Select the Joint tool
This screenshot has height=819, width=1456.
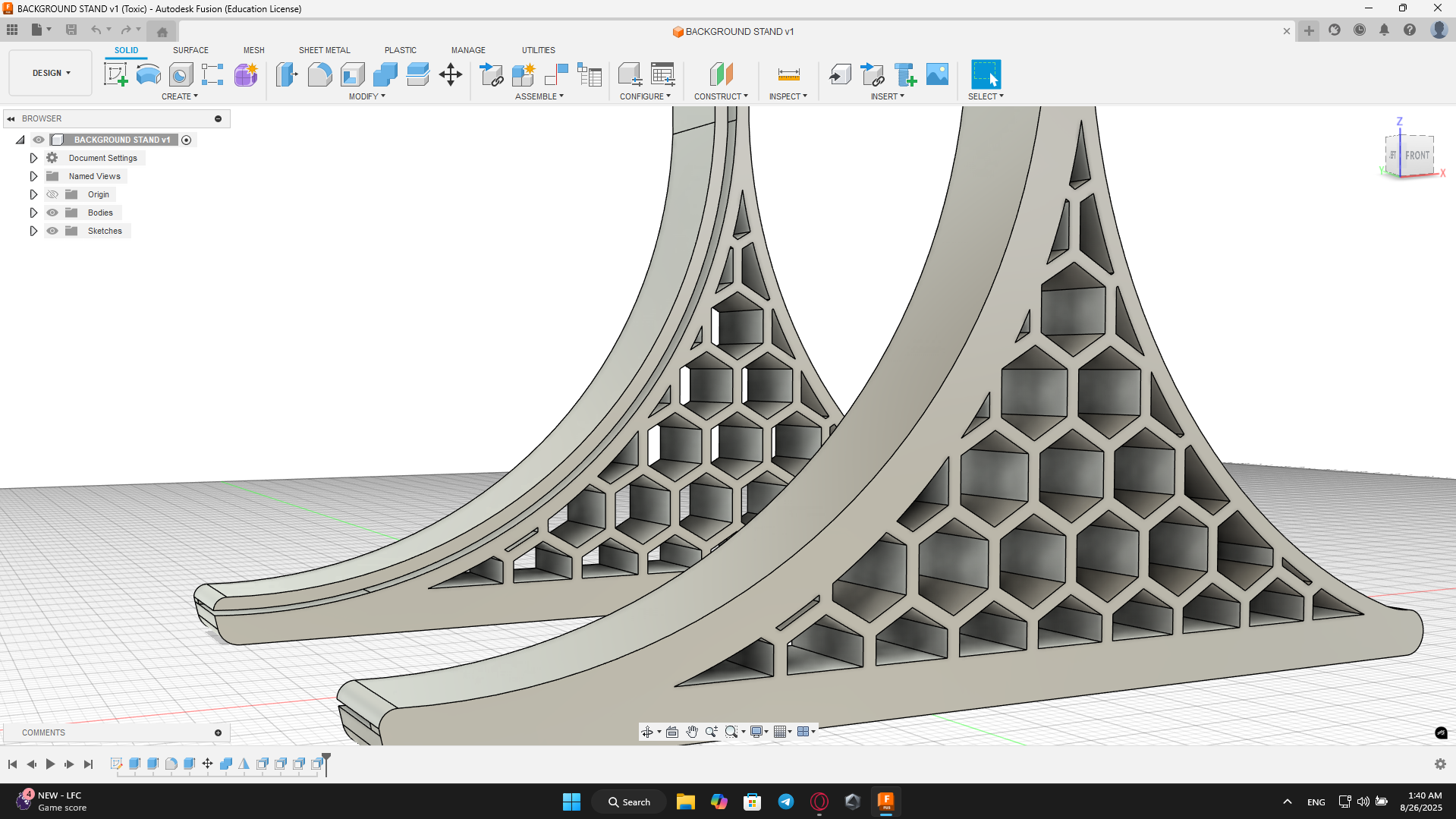click(x=556, y=74)
